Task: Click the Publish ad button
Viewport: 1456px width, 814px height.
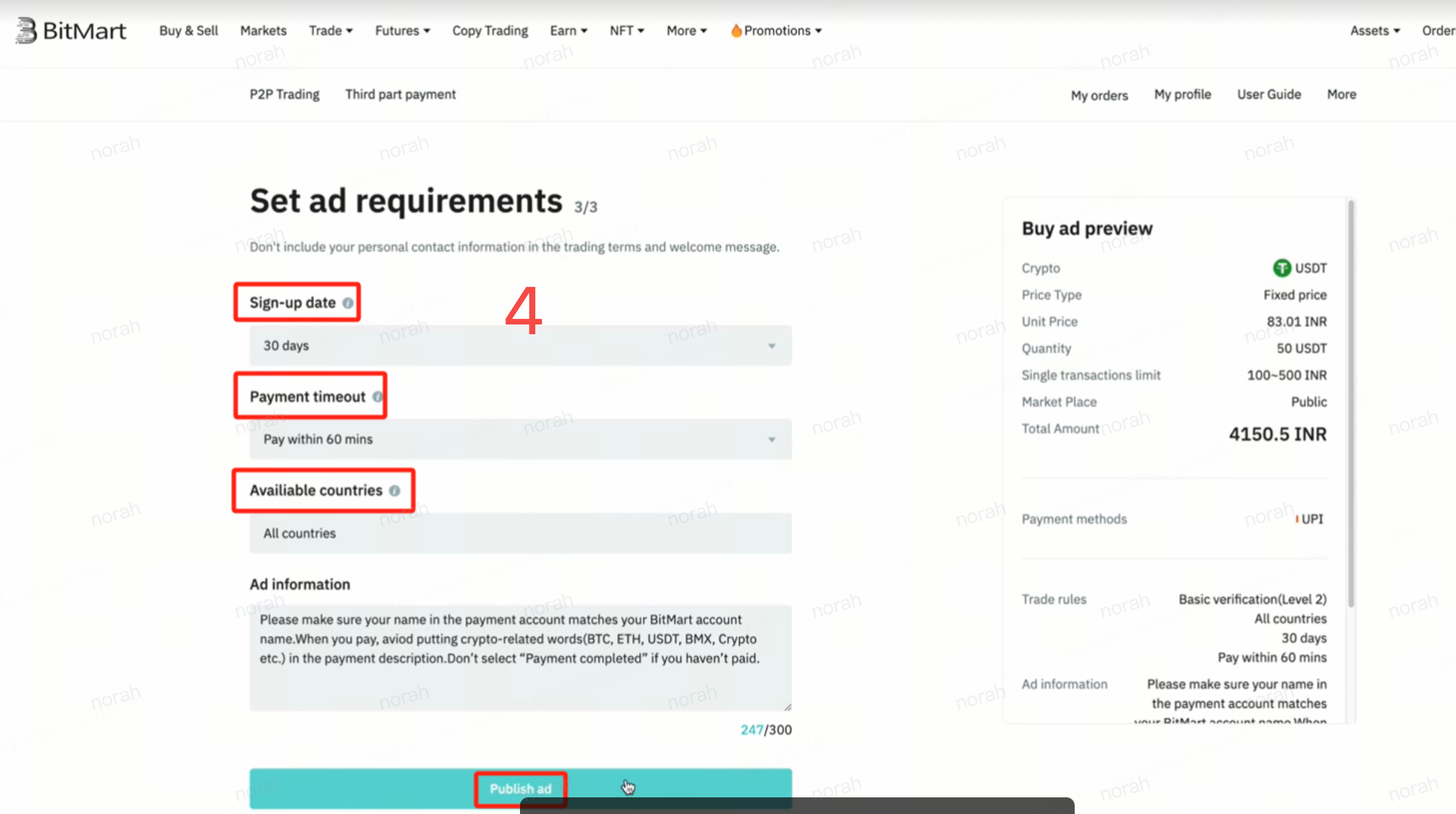Action: [521, 789]
